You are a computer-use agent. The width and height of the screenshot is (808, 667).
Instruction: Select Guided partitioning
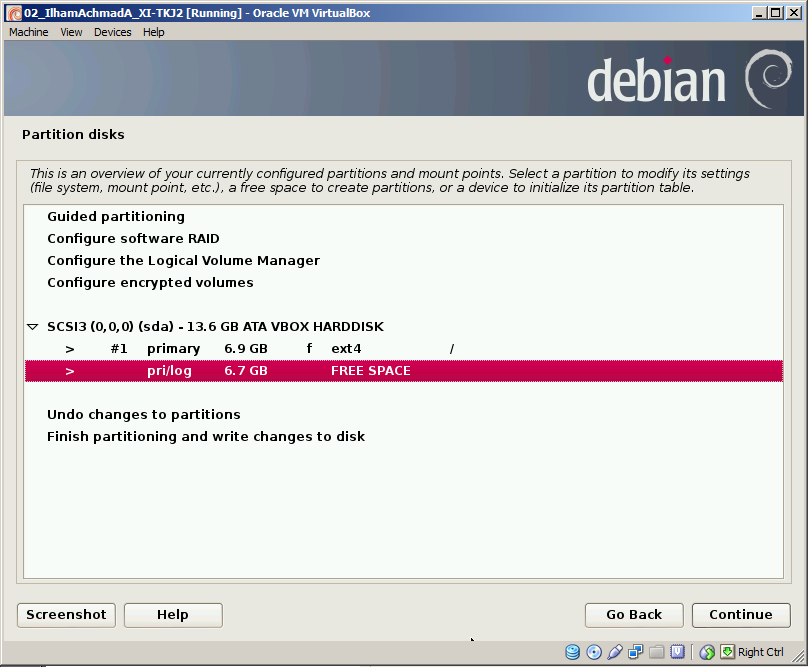coord(115,216)
